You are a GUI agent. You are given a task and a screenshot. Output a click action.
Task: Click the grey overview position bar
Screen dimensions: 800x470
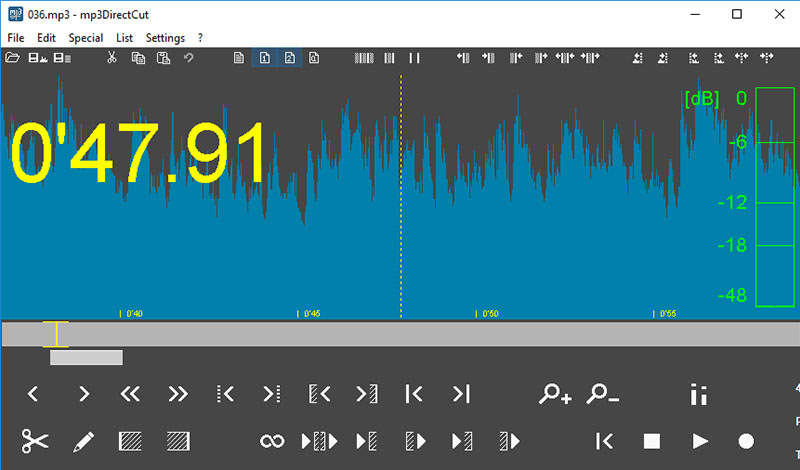coord(401,334)
